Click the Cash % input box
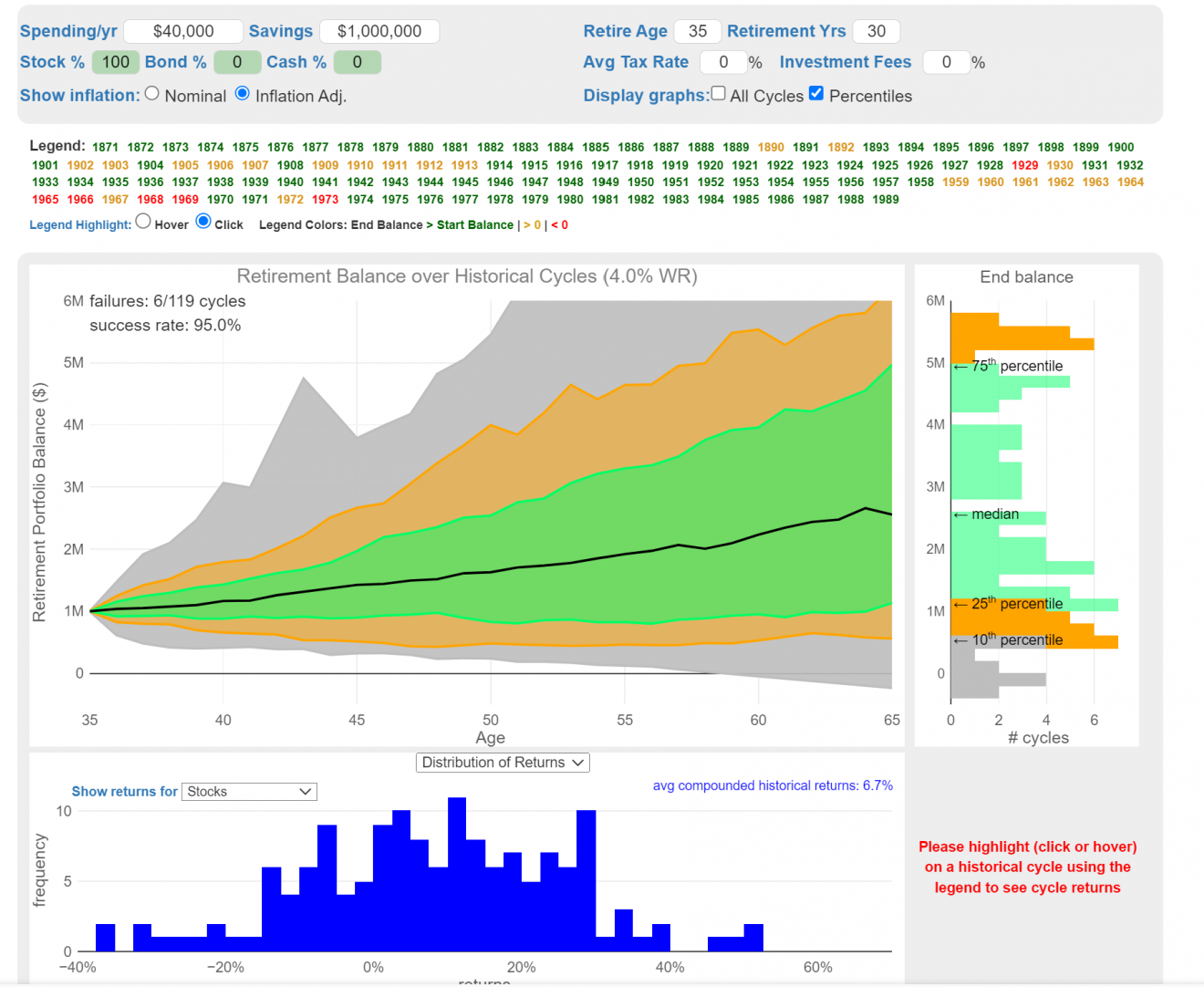 click(357, 62)
